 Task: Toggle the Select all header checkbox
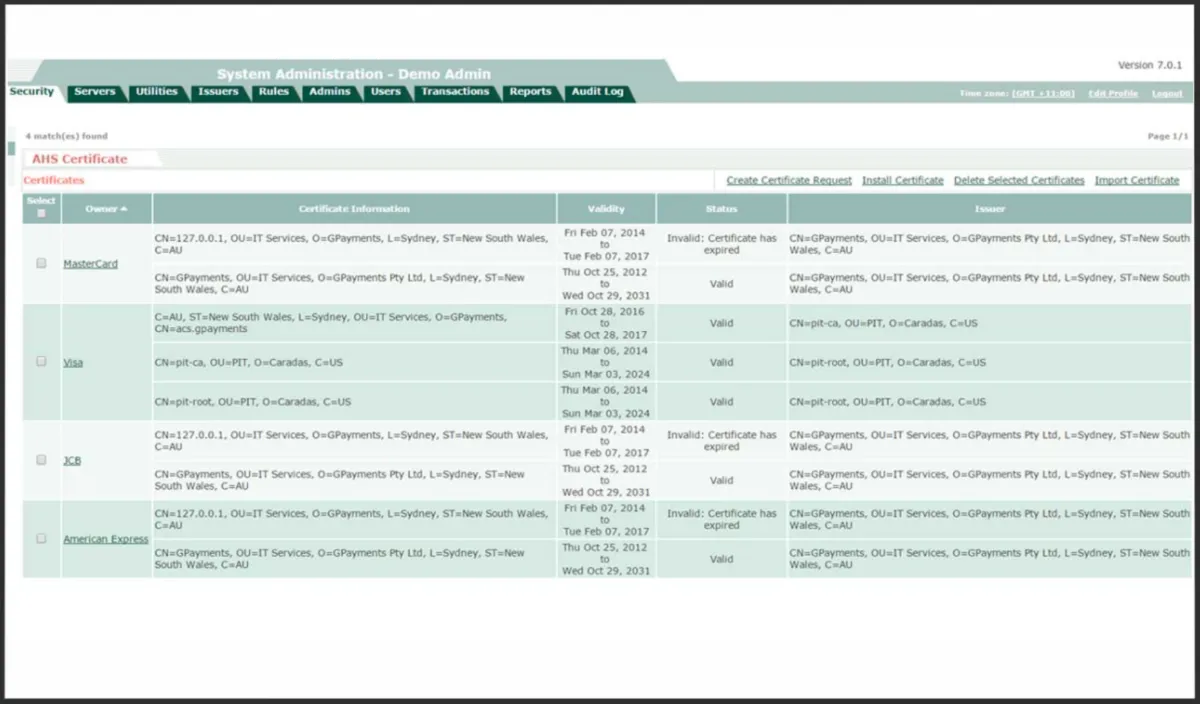click(x=41, y=213)
